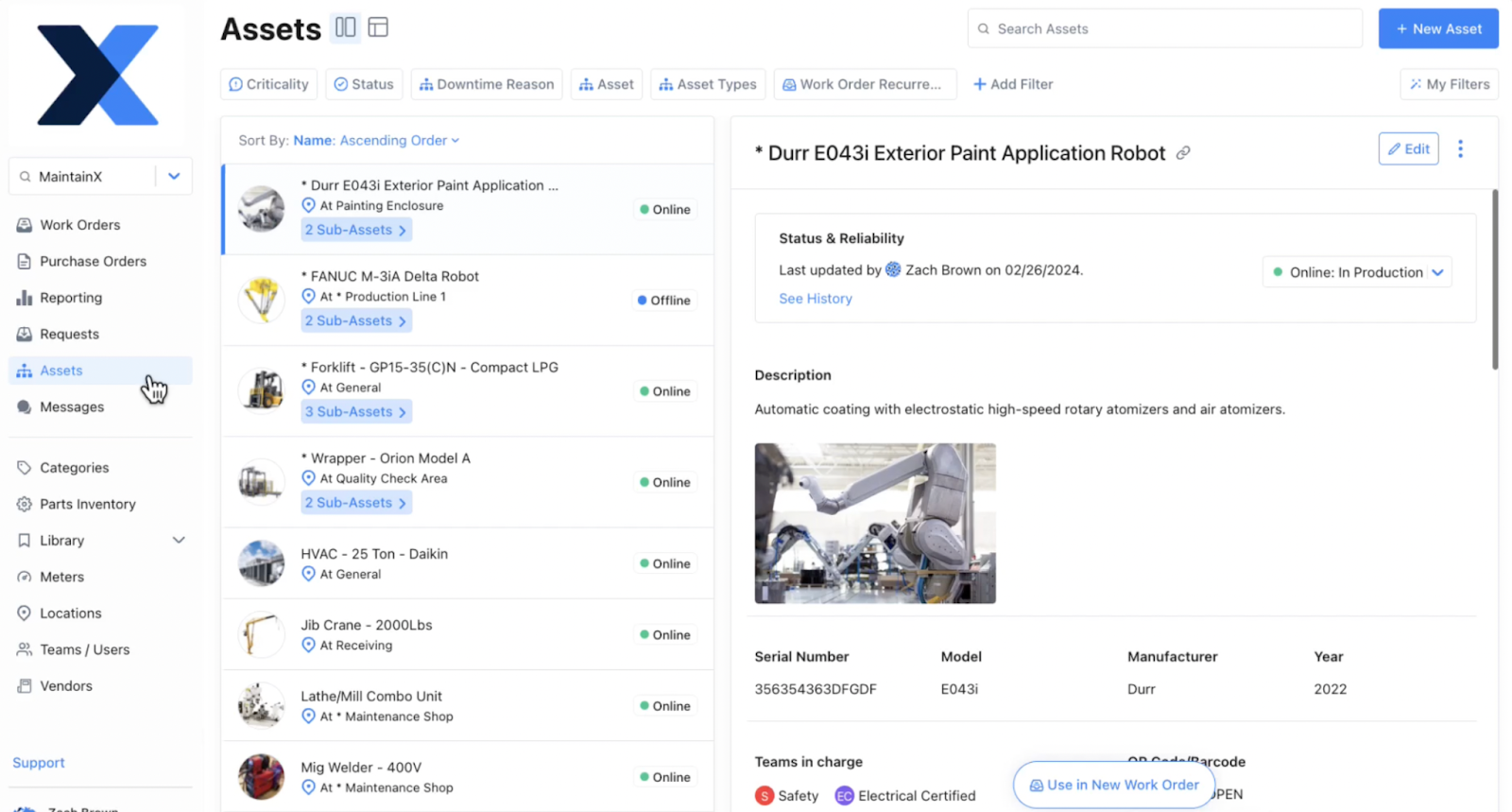Change the Name Ascending Order sort dropdown
The width and height of the screenshot is (1512, 812).
376,140
